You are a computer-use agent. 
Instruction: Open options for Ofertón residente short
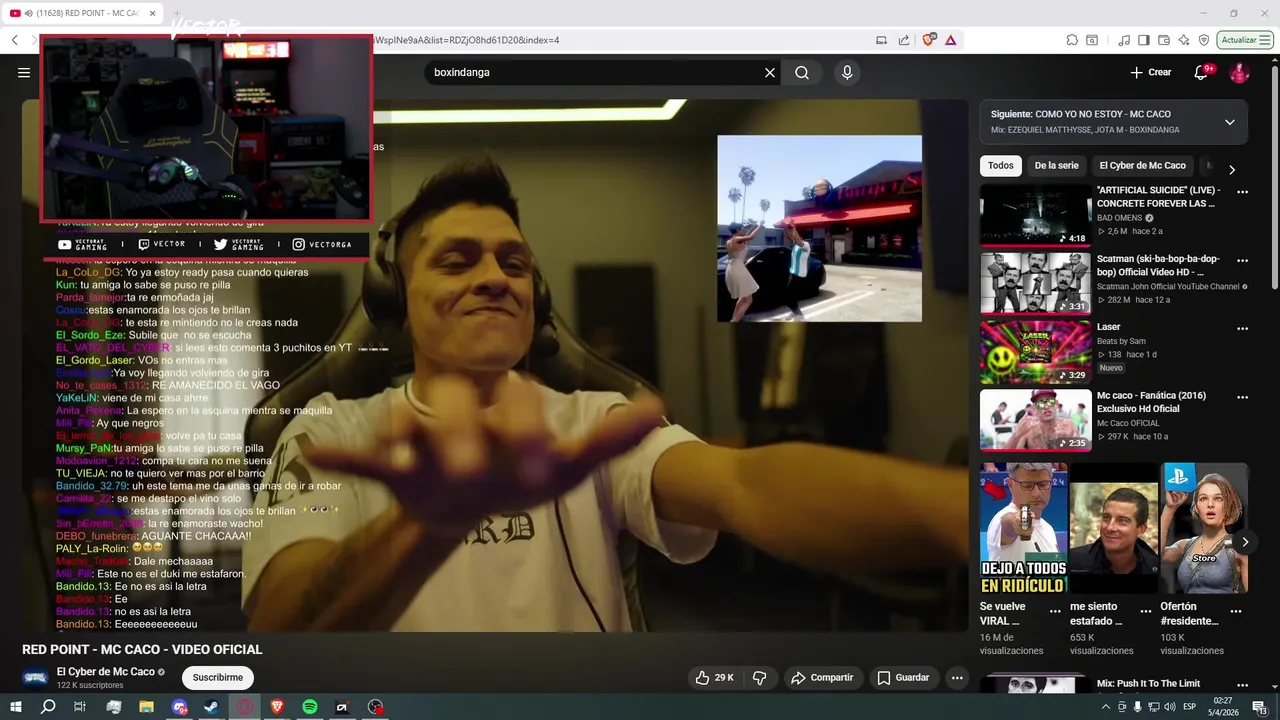point(1236,610)
